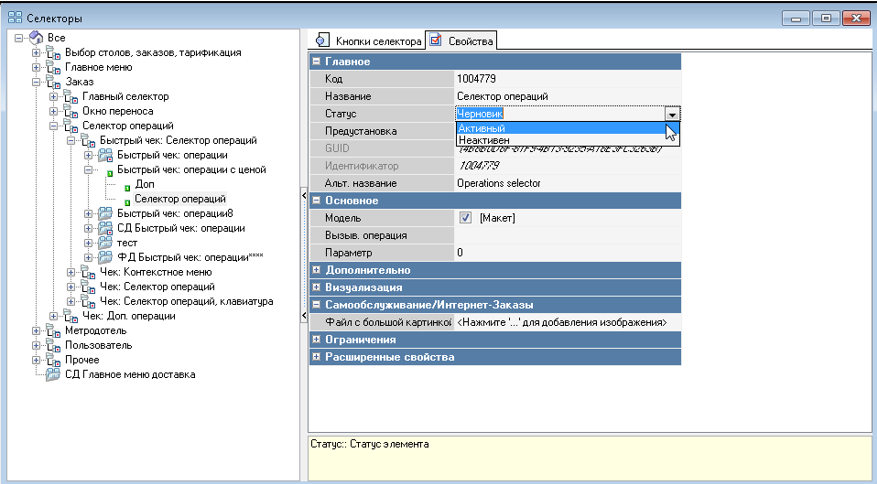Choose 'Активный' in status dropdown list
This screenshot has height=484, width=877.
pyautogui.click(x=481, y=129)
